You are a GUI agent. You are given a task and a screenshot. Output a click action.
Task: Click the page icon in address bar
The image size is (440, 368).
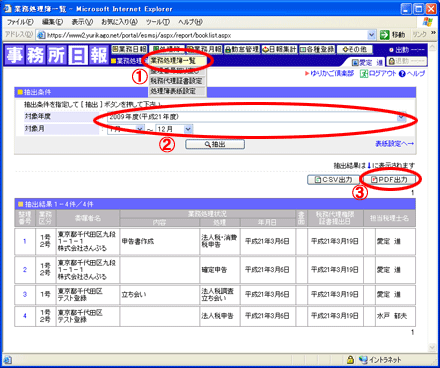click(x=41, y=35)
